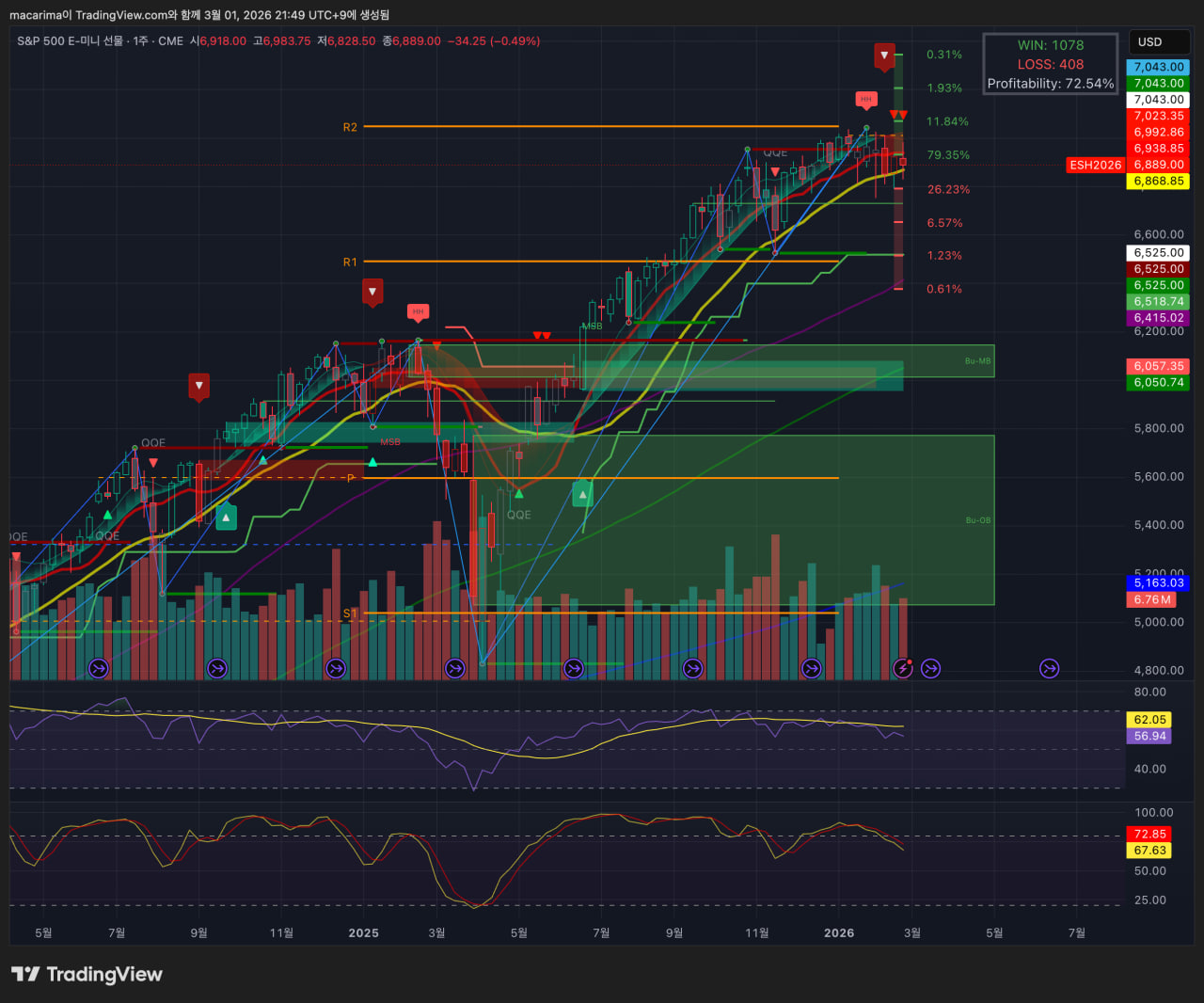Click the green buy marker near July 2025
The image size is (1204, 1003).
coord(583,493)
